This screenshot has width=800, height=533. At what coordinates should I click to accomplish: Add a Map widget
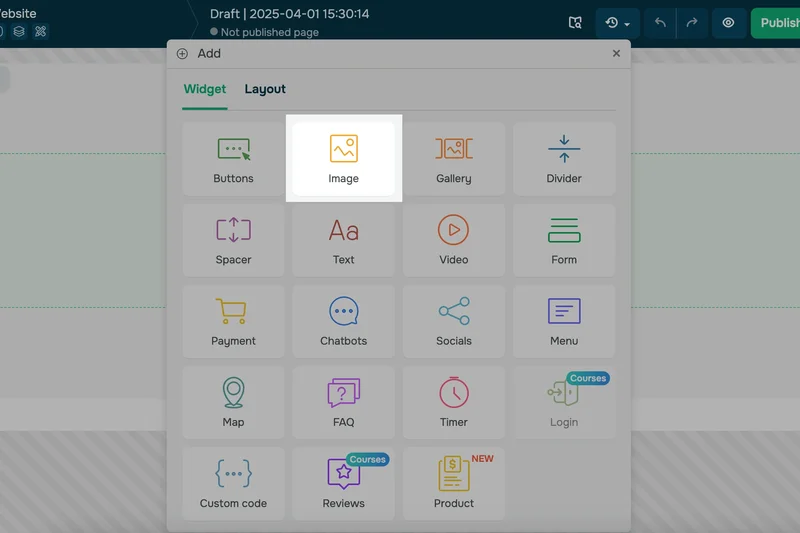click(x=233, y=402)
